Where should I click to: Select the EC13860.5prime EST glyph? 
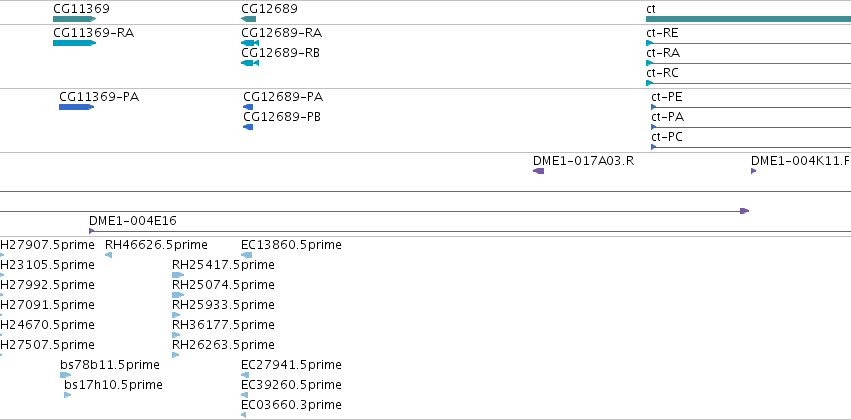pos(246,255)
